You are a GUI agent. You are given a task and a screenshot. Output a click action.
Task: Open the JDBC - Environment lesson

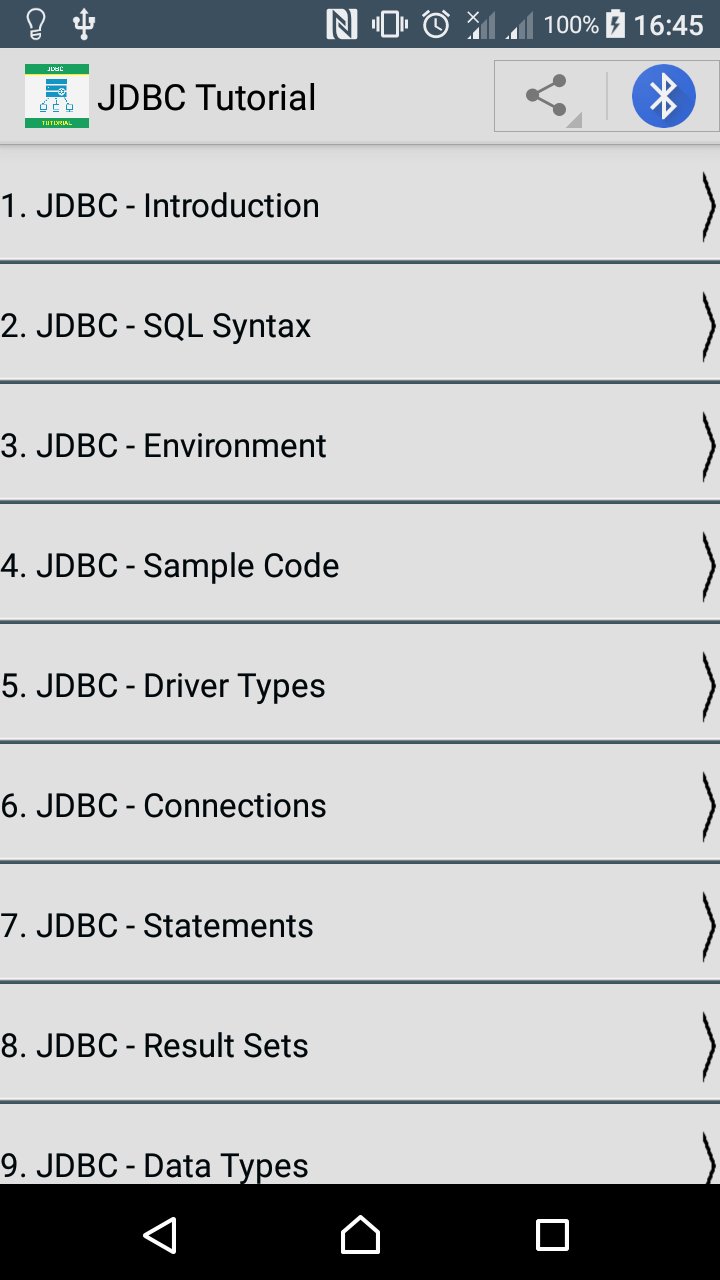tap(360, 445)
